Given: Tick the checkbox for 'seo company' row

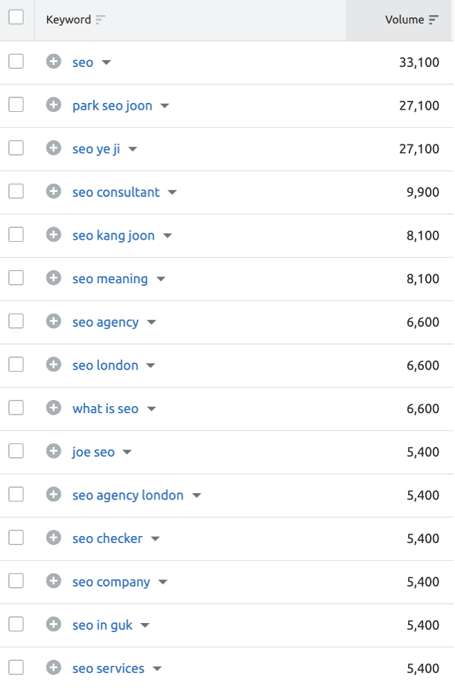Looking at the screenshot, I should point(16,581).
